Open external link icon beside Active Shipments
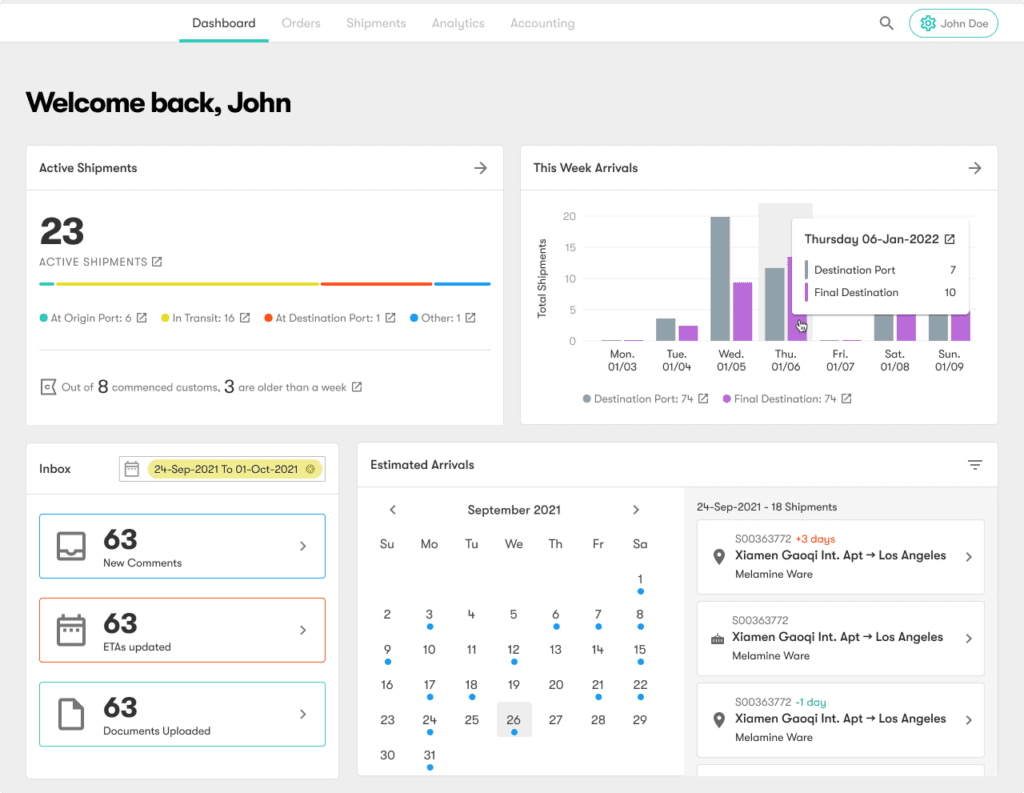The image size is (1024, 793). (157, 262)
